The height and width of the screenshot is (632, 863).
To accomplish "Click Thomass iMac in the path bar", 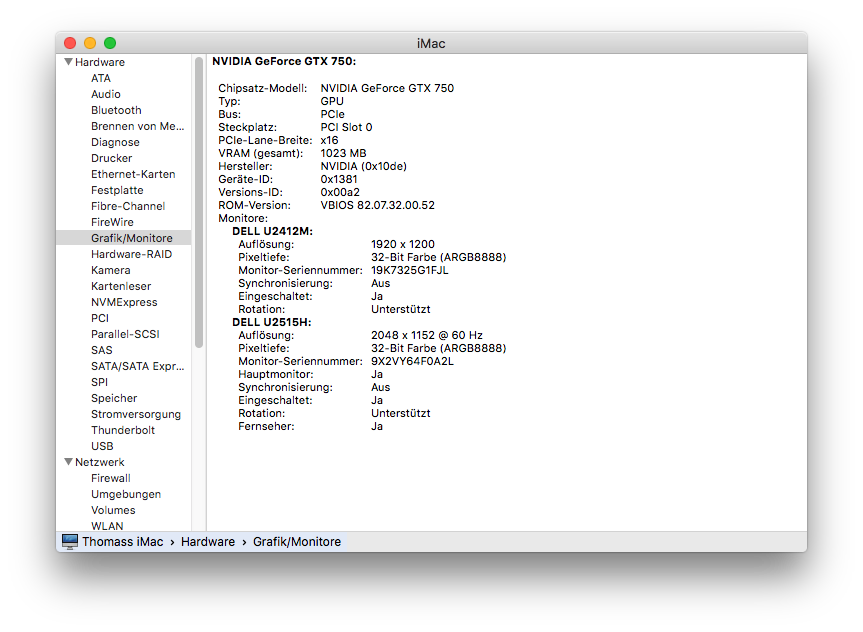I will tap(123, 542).
